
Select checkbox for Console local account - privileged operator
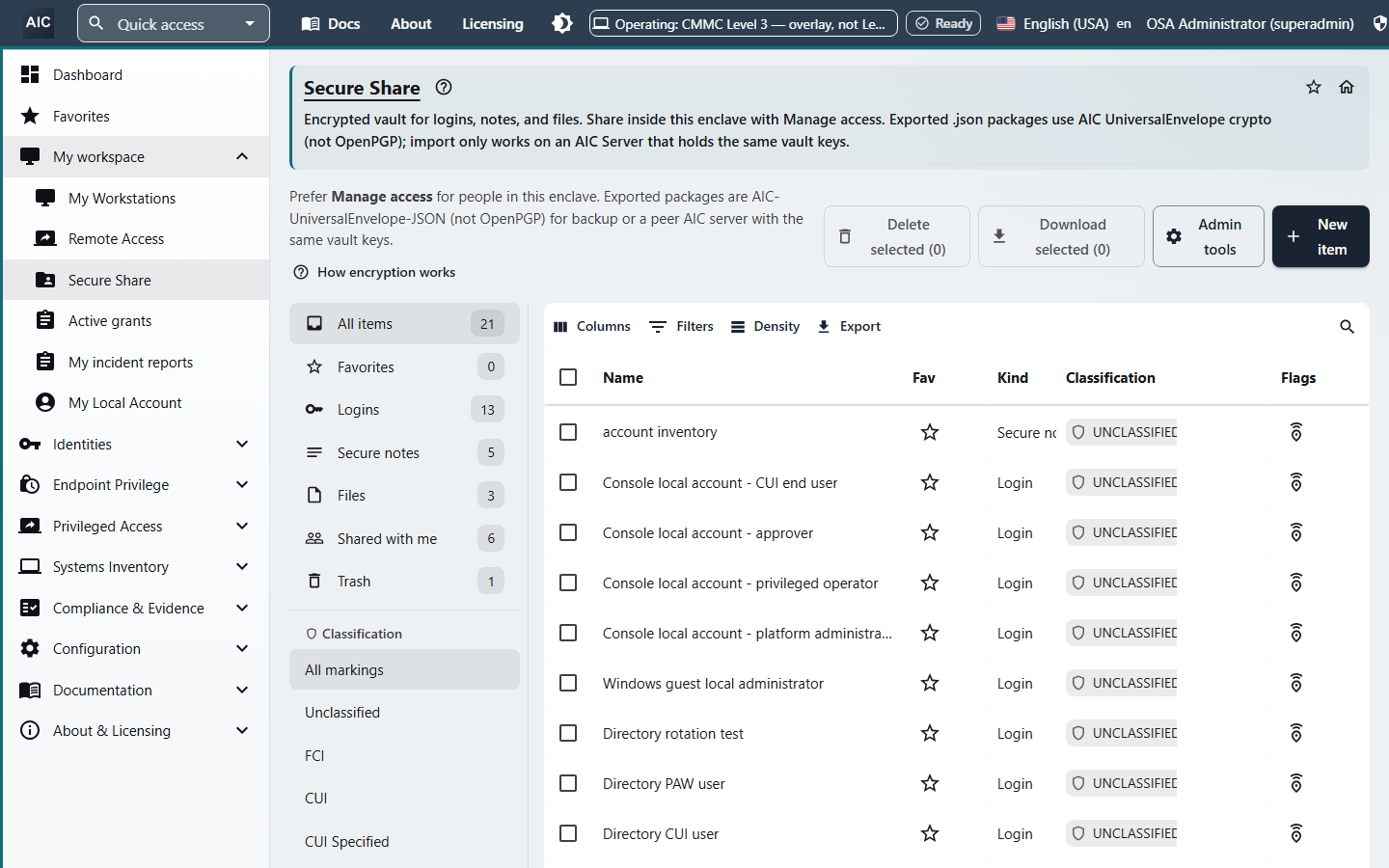click(x=568, y=583)
